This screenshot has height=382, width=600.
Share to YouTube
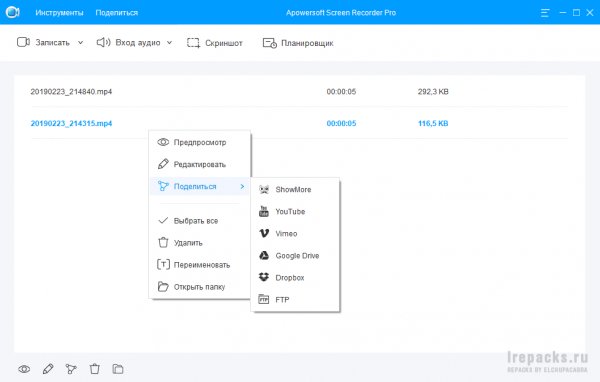click(x=295, y=211)
